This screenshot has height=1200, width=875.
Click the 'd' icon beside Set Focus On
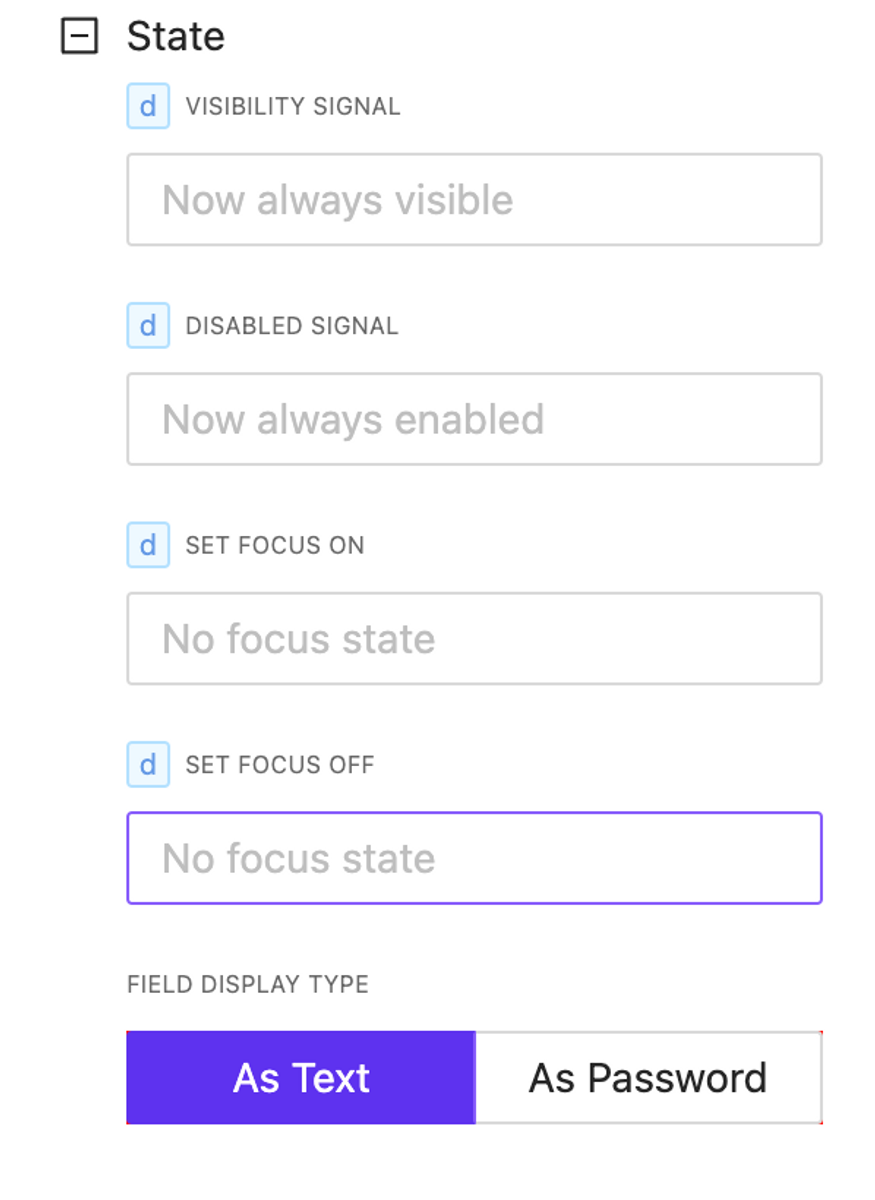(148, 545)
